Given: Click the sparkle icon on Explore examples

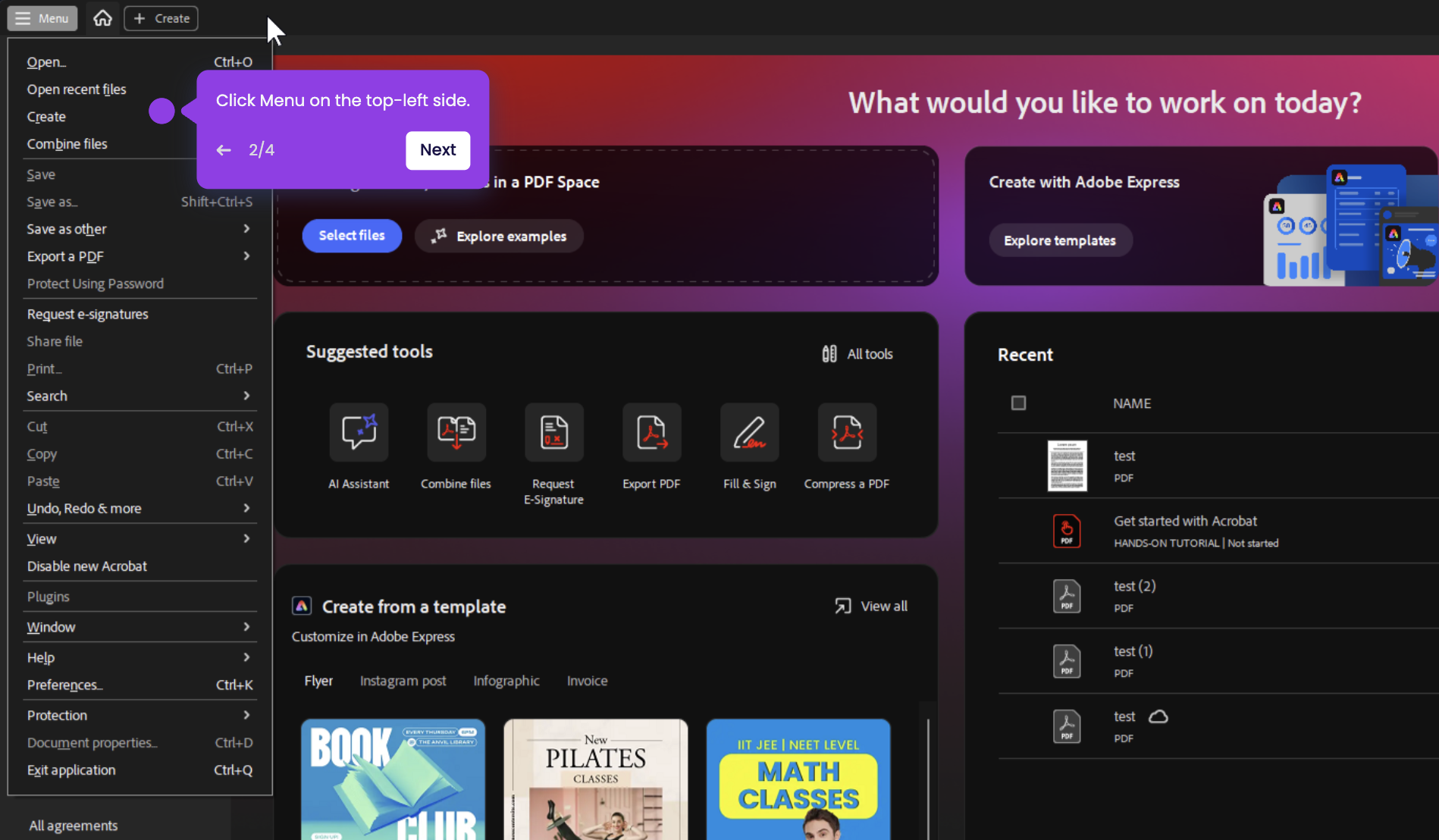Looking at the screenshot, I should (x=439, y=236).
